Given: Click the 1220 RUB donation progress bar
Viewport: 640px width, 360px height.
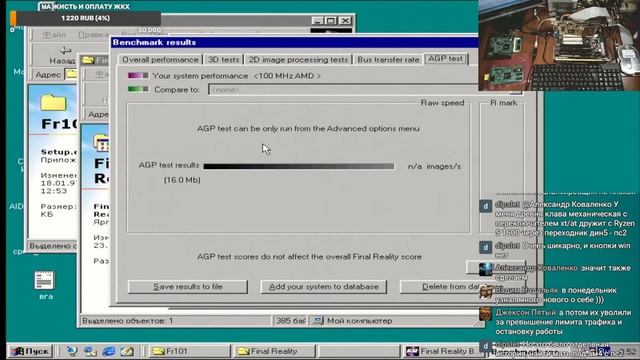Looking at the screenshot, I should pos(85,18).
